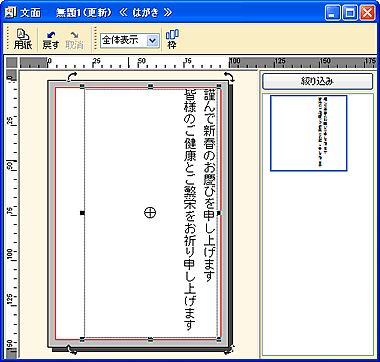Select the postcard thumbnail in the right panel
Screen dimensions: 380x362
309,133
